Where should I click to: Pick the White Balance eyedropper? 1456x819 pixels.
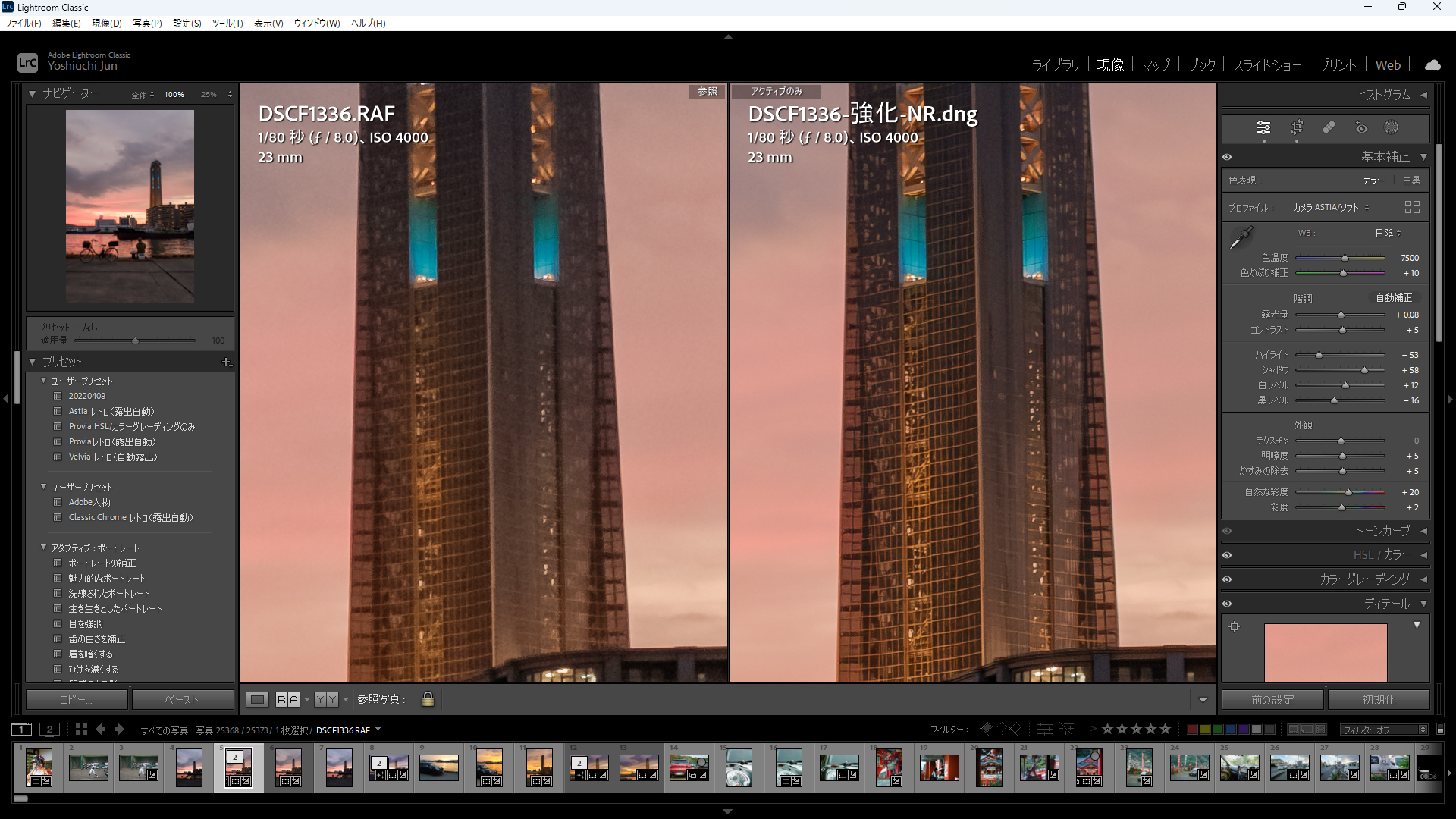[1241, 237]
